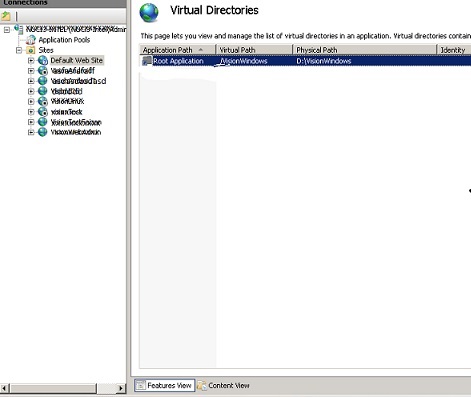The image size is (471, 397).
Task: Sort by the Application Path column header
Action: tap(178, 50)
